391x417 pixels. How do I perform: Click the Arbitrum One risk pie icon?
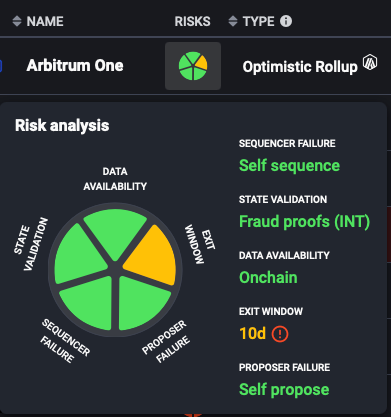[x=193, y=66]
